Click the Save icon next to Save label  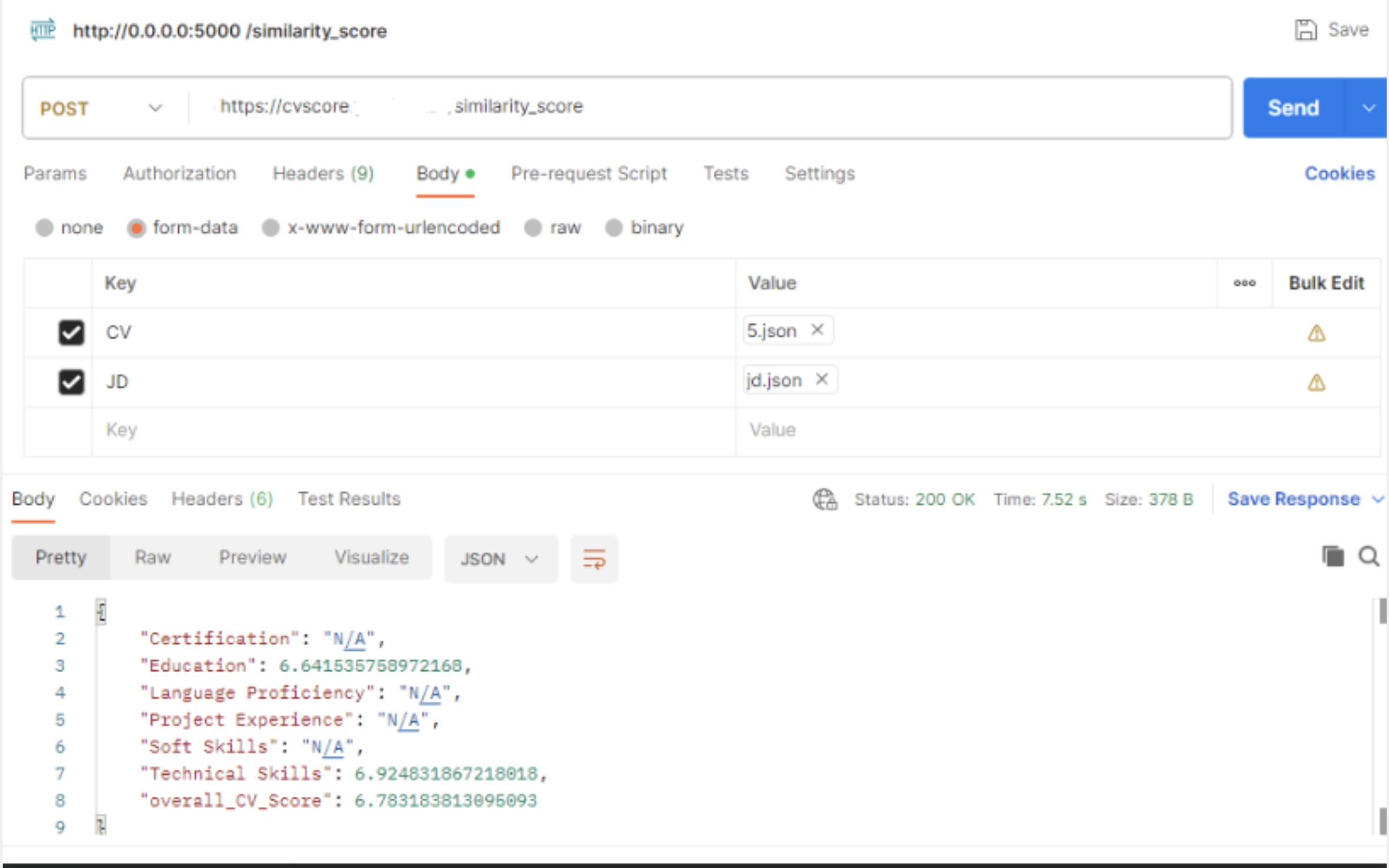(1307, 29)
